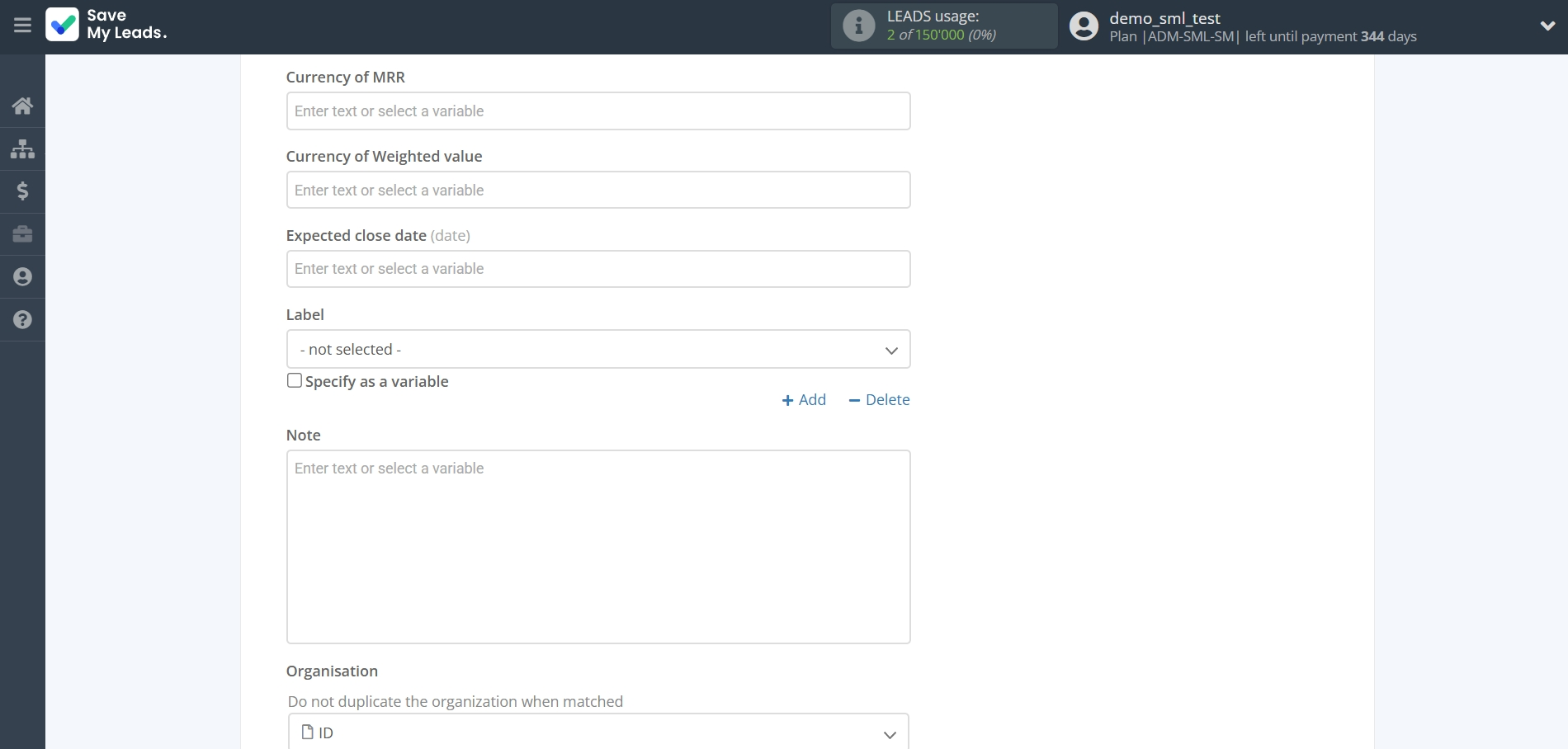The height and width of the screenshot is (749, 1568).
Task: Toggle the hamburger menu in top bar
Action: coord(22,26)
